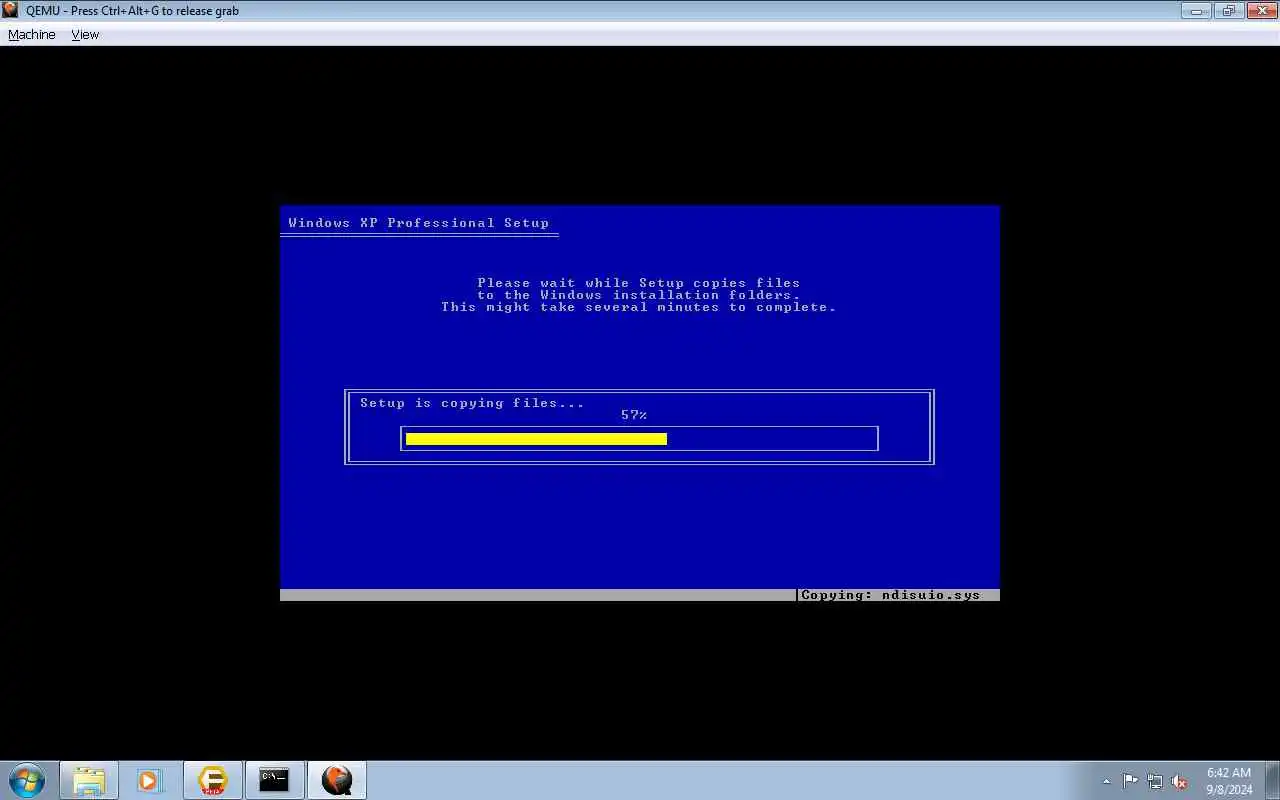Screen dimensions: 1280x800
Task: Open Action Center flag icon
Action: click(1130, 782)
